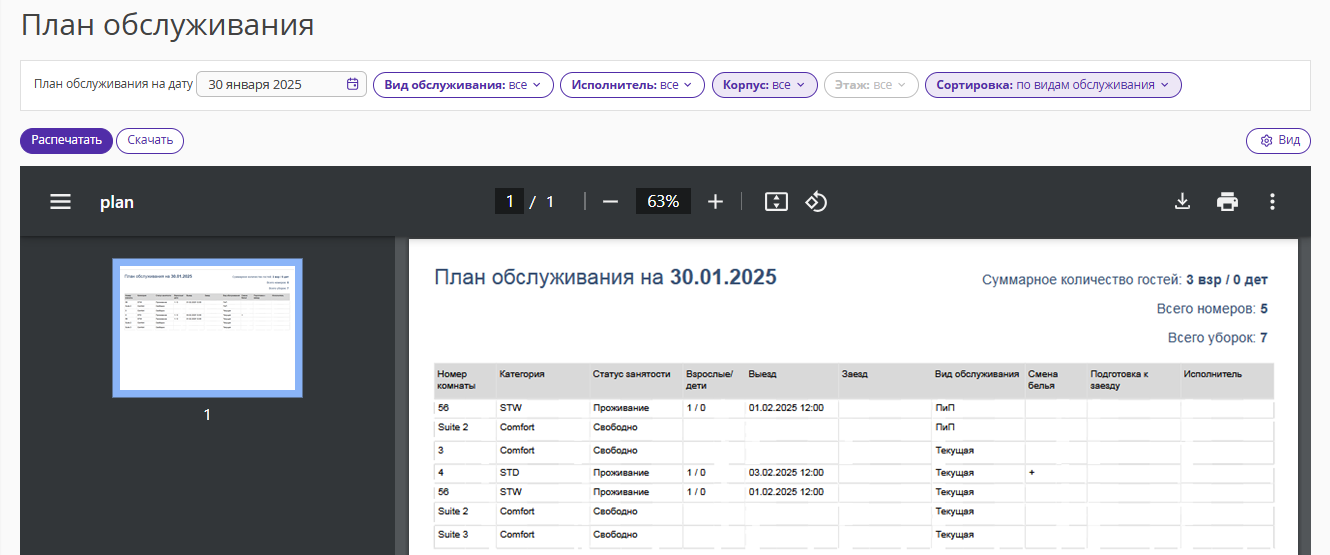1330x555 pixels.
Task: Edit the PDF page number field
Action: point(509,201)
